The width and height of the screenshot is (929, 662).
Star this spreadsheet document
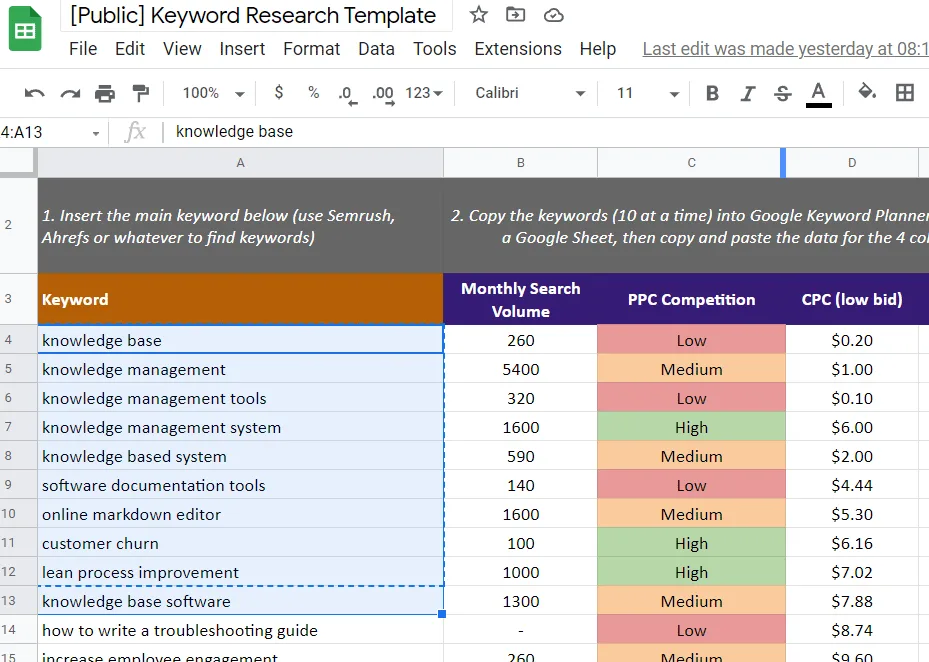(x=478, y=15)
